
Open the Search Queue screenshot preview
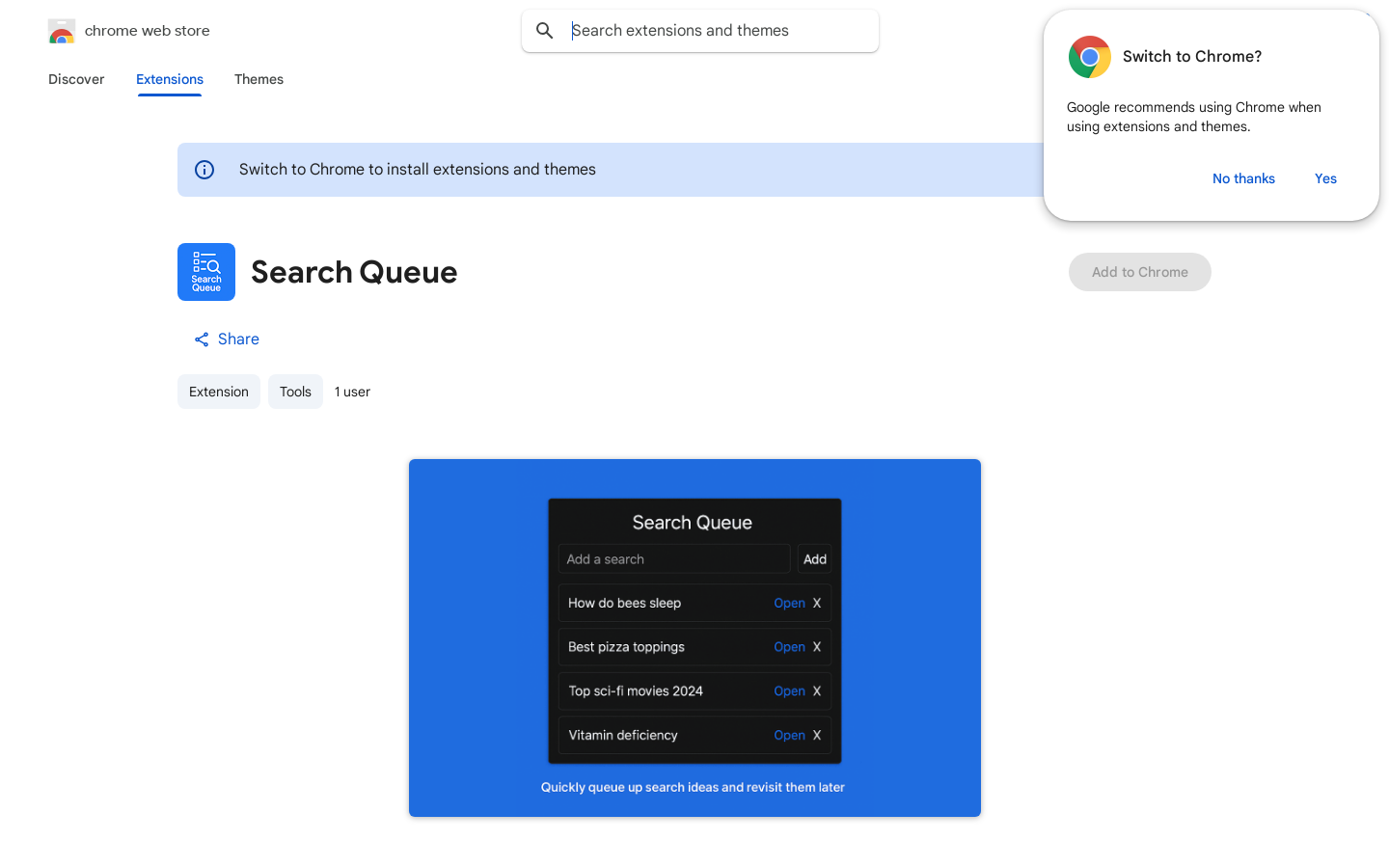click(694, 637)
